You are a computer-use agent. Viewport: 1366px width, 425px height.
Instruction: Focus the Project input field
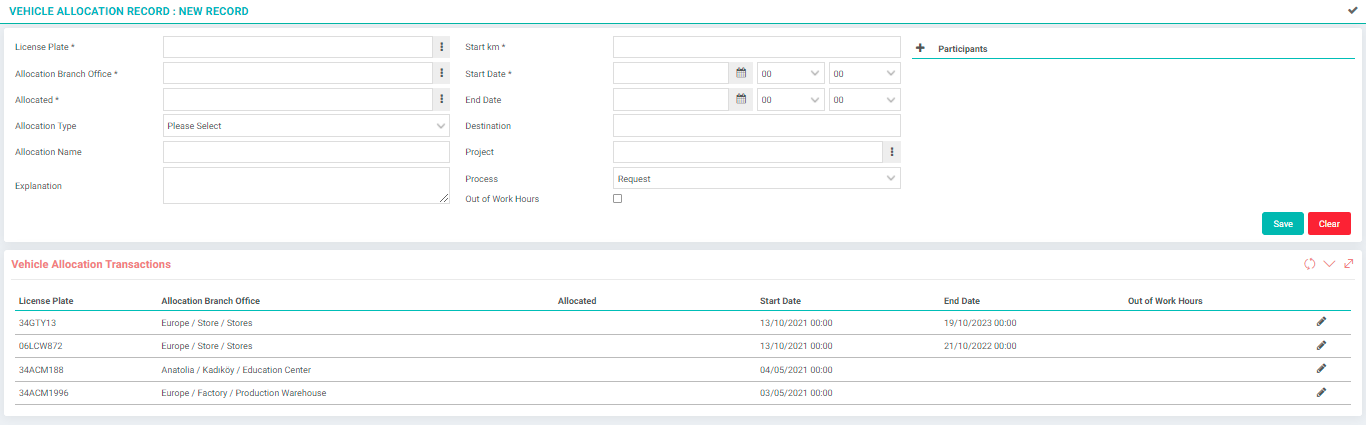point(748,152)
